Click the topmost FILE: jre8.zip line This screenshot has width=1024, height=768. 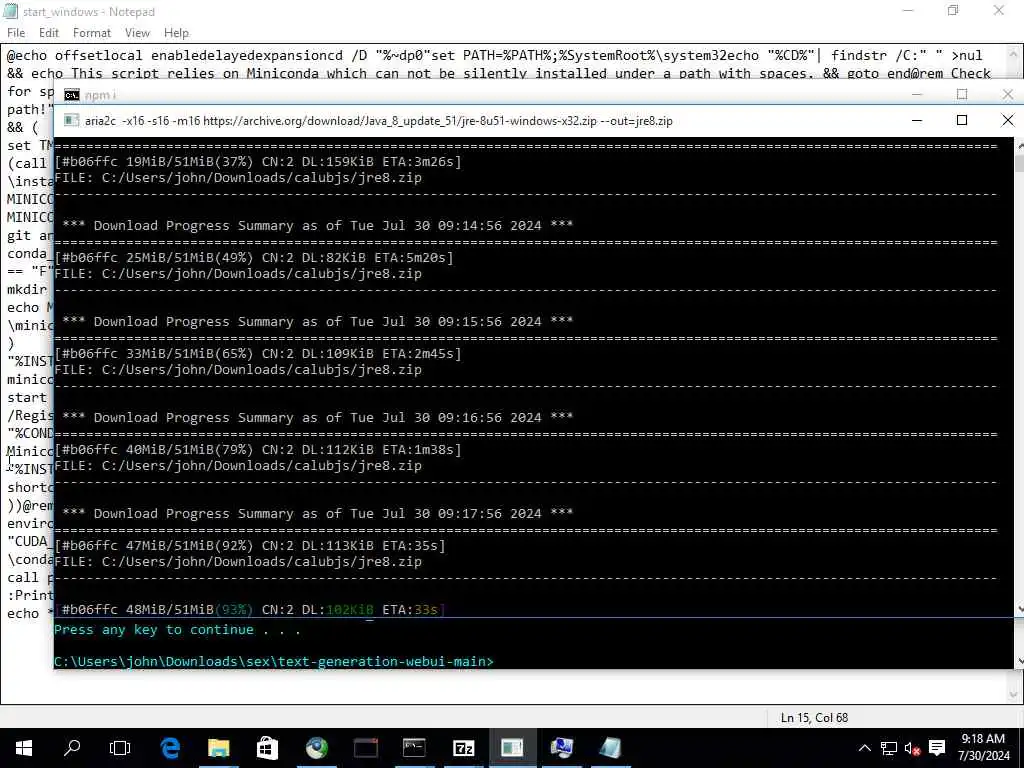238,178
